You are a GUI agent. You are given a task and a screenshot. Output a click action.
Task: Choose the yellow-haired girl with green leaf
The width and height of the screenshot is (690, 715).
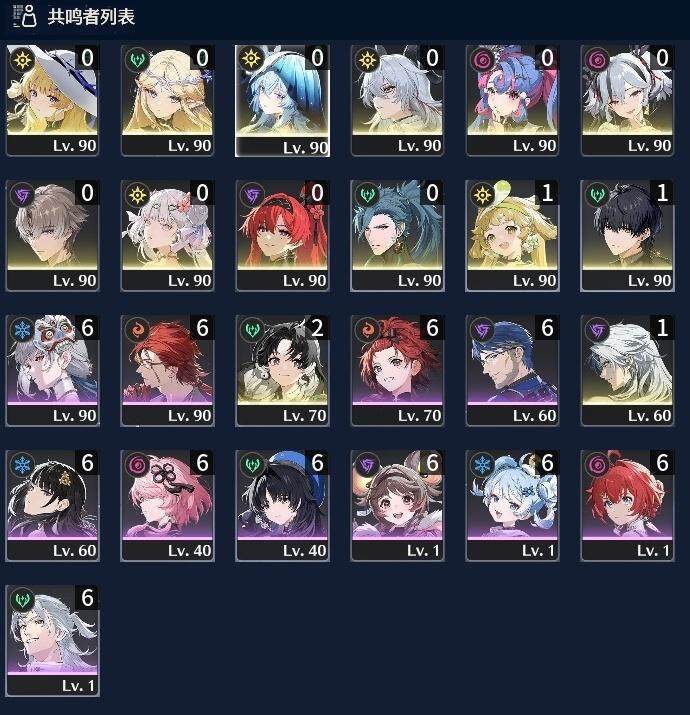(x=512, y=235)
